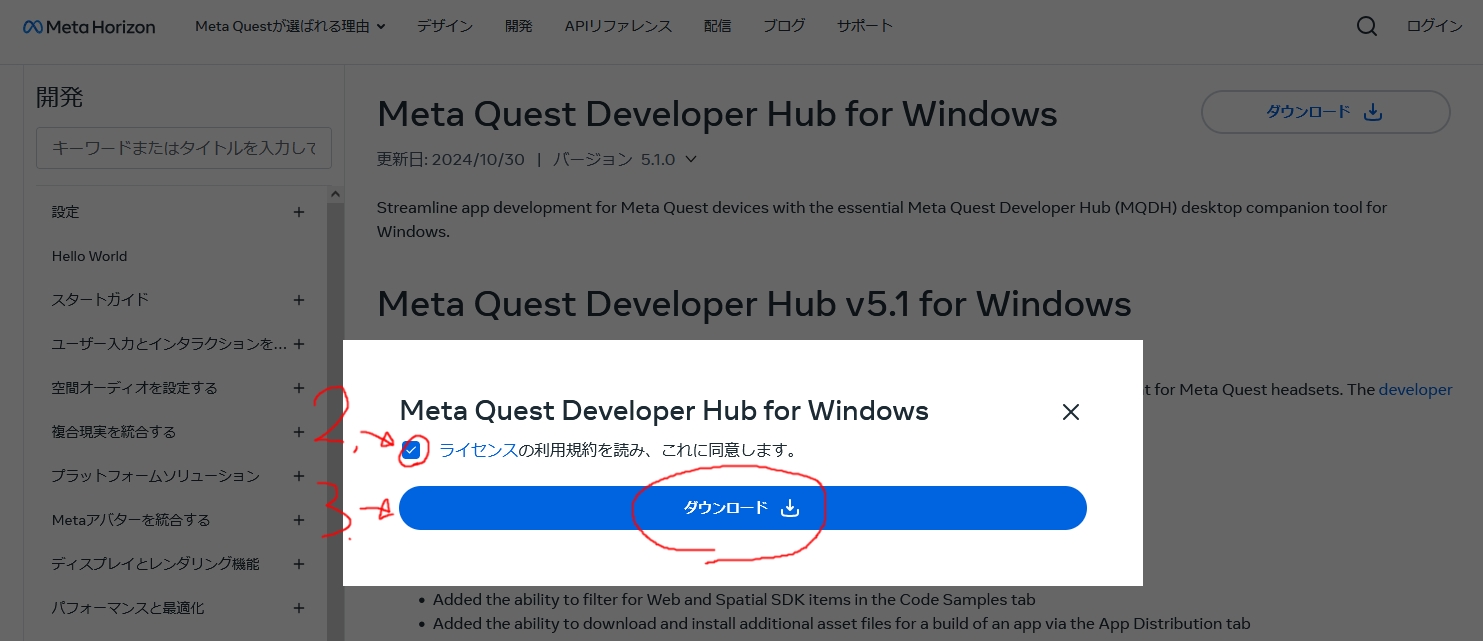Click the download arrow icon in the header button
This screenshot has width=1483, height=641.
[x=1373, y=112]
